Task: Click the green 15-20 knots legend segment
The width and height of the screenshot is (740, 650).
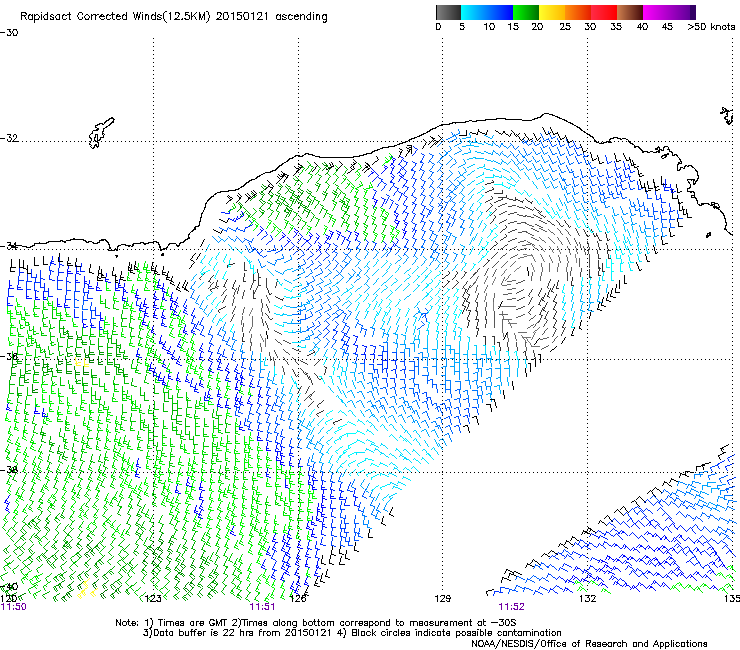Action: pyautogui.click(x=526, y=12)
